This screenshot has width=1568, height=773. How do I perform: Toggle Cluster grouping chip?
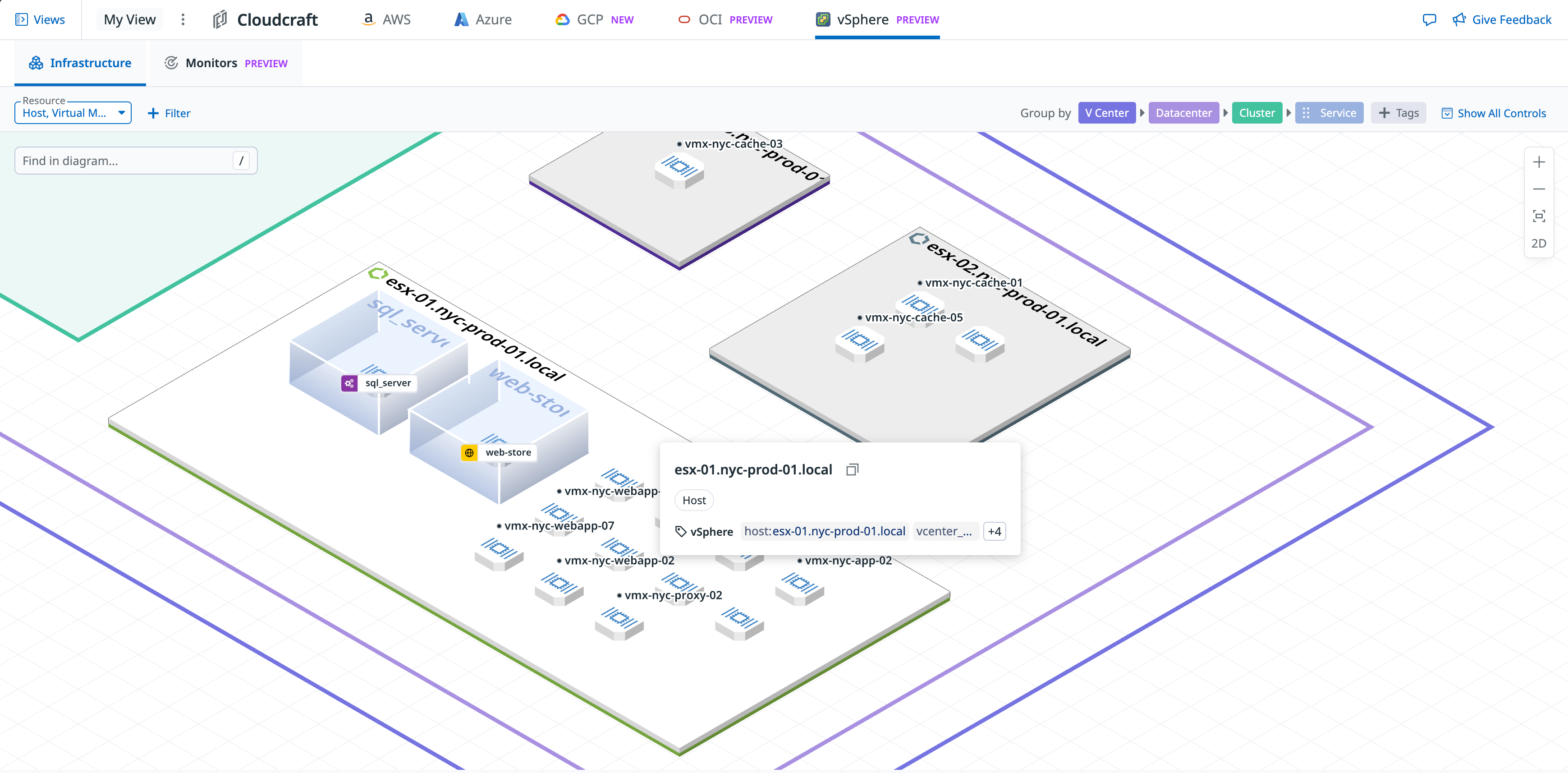pyautogui.click(x=1257, y=113)
